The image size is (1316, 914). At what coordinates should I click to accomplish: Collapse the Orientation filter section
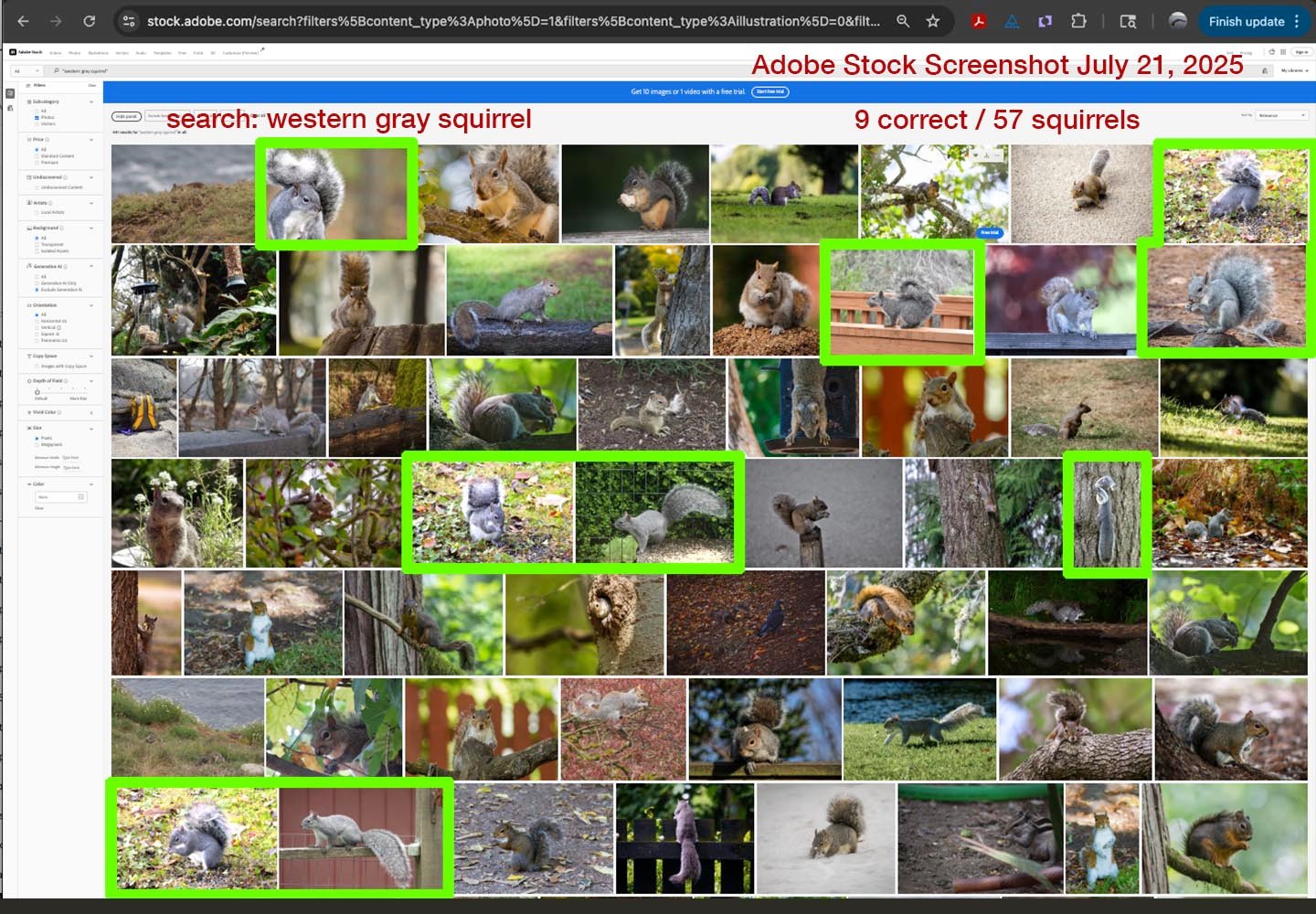pos(91,305)
